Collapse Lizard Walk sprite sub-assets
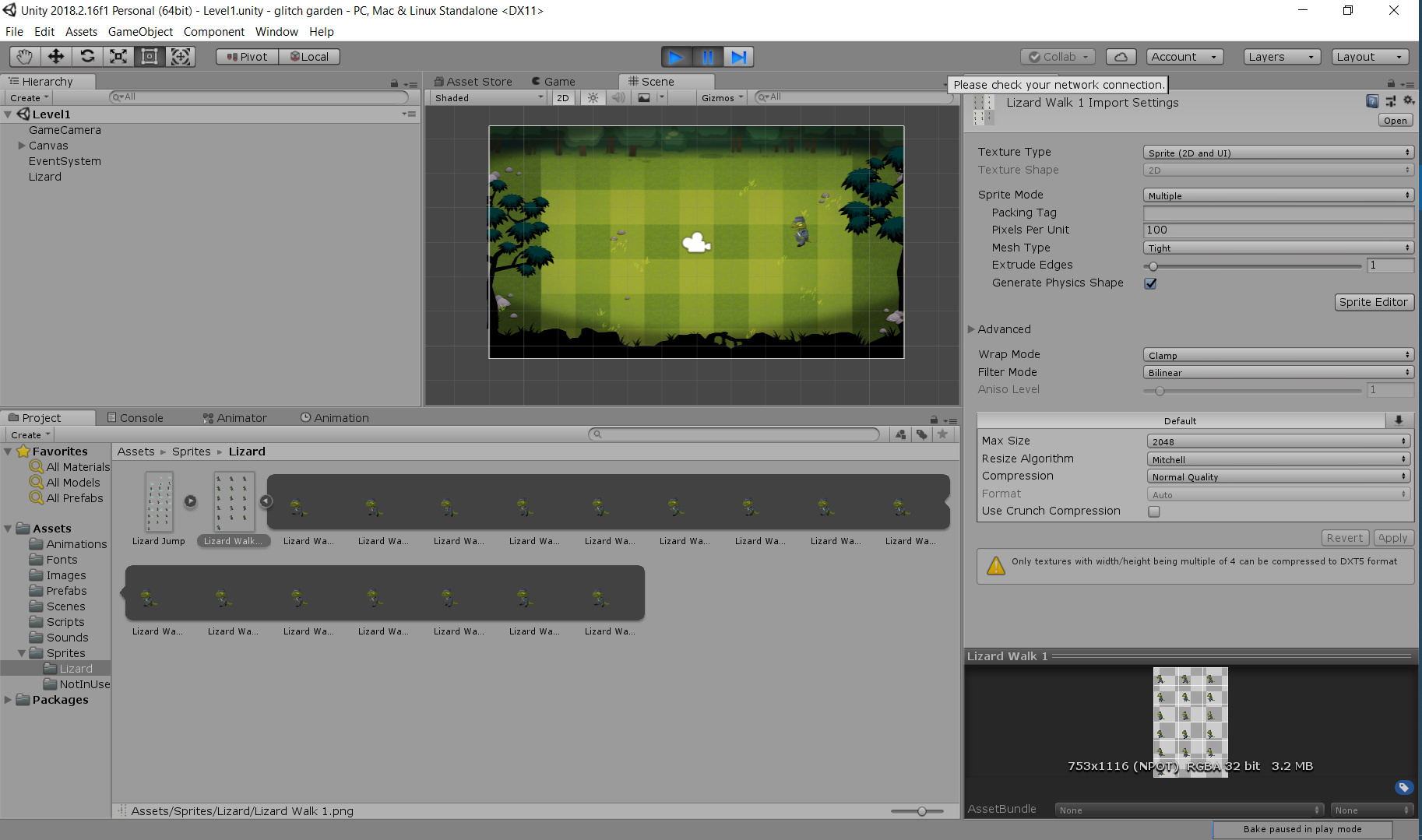1422x840 pixels. [266, 501]
